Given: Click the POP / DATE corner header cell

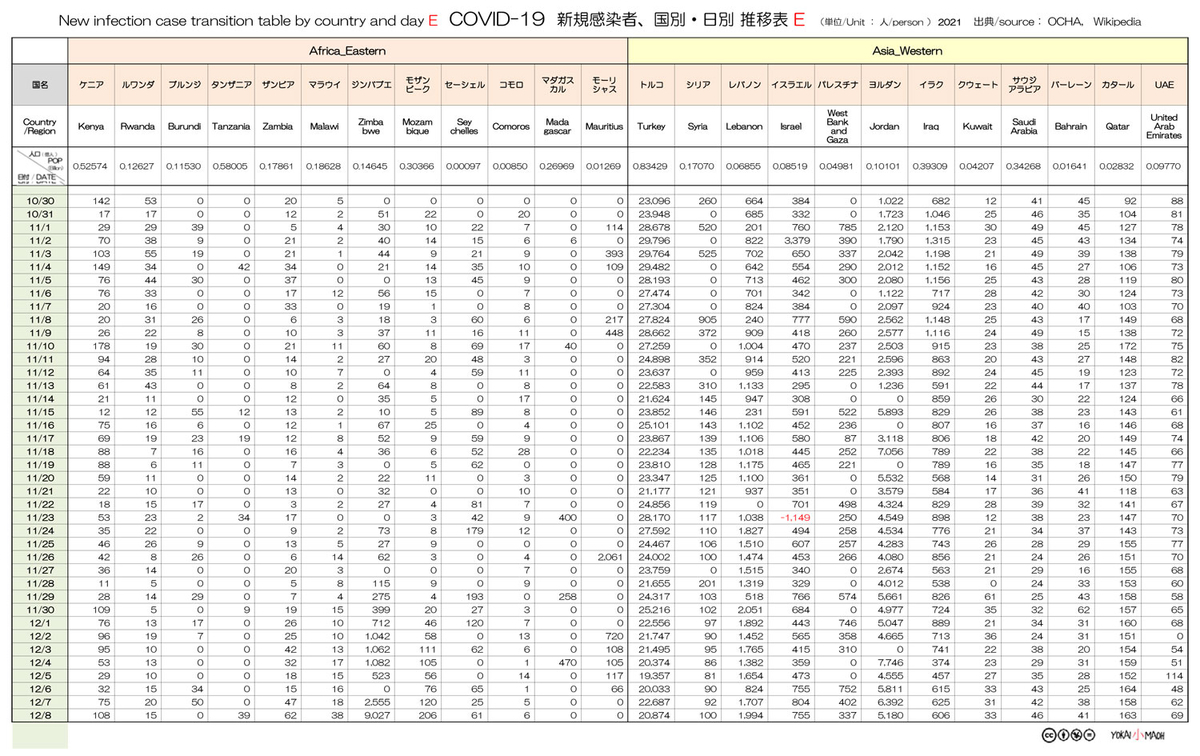Looking at the screenshot, I should 41,165.
